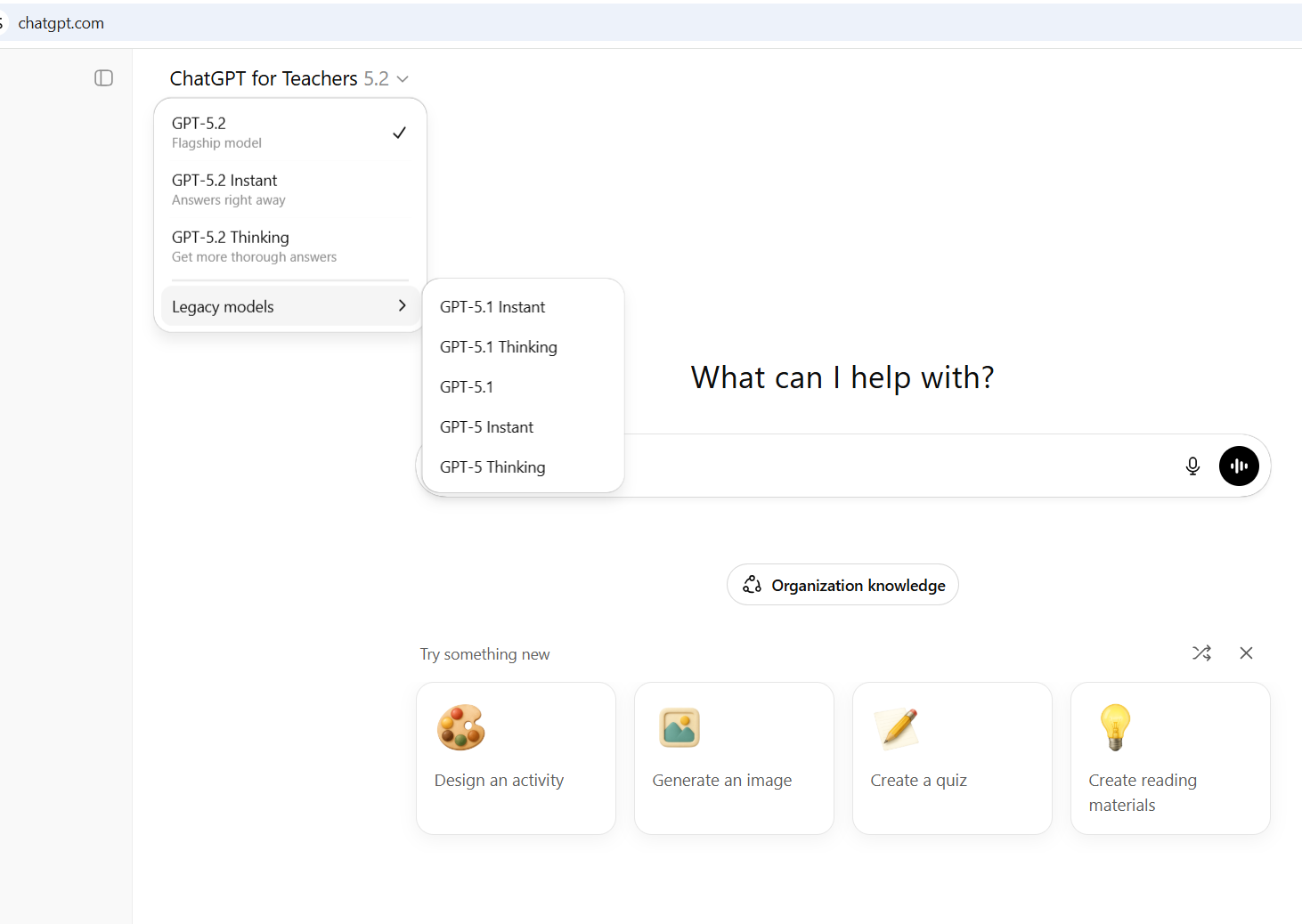Viewport: 1302px width, 924px height.
Task: Click the lightbulb icon on Create reading materials
Action: 1115,727
